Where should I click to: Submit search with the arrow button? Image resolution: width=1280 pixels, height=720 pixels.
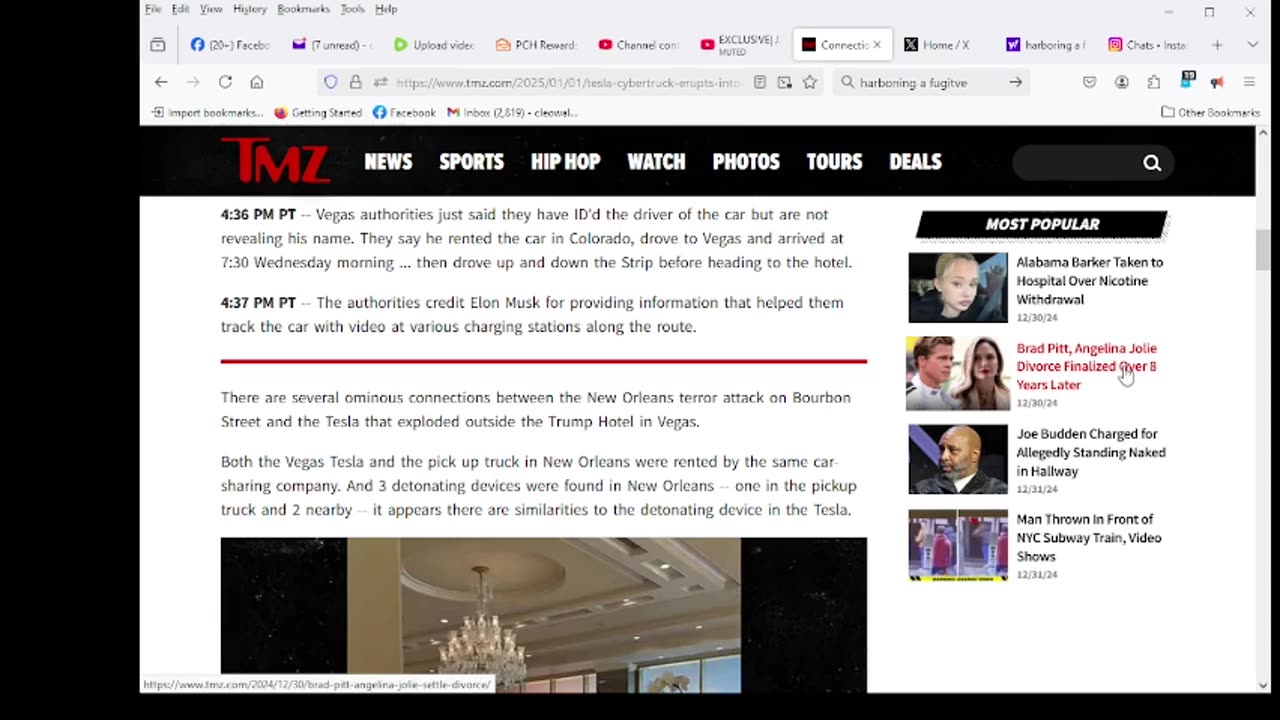1015,82
